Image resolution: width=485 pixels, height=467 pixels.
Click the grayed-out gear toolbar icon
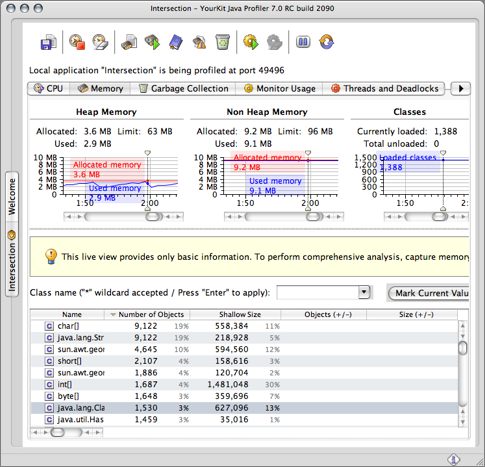(x=274, y=42)
